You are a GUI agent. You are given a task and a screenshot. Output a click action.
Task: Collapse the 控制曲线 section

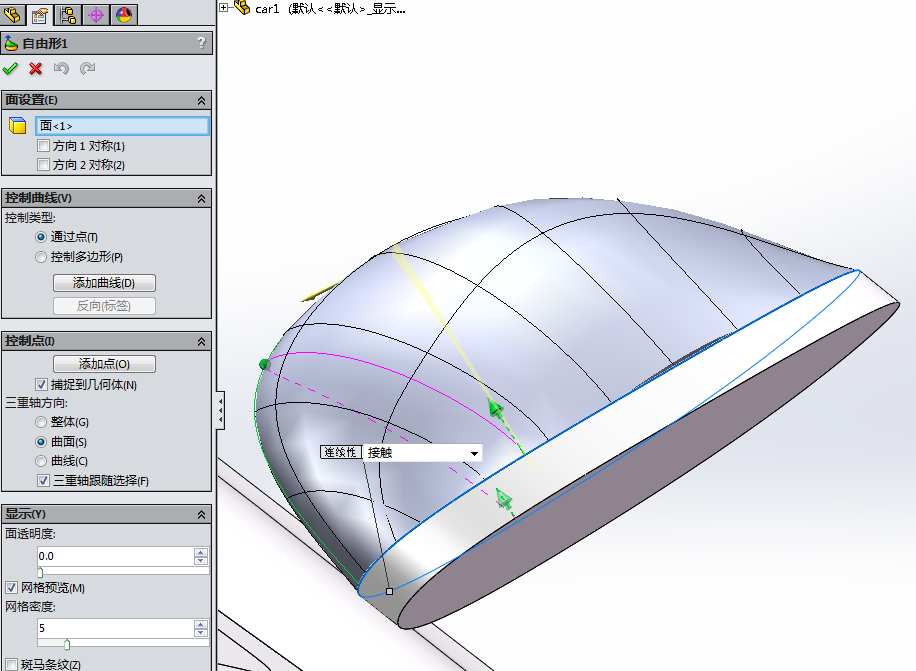coord(201,199)
